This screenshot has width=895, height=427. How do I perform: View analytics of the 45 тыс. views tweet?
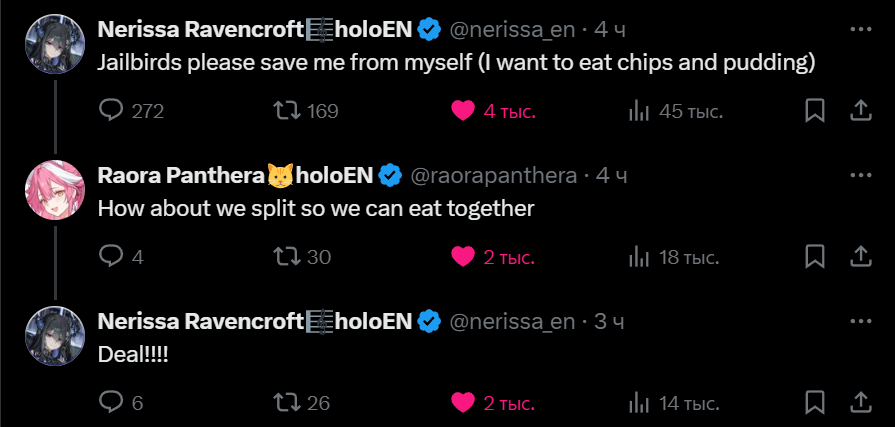[638, 110]
